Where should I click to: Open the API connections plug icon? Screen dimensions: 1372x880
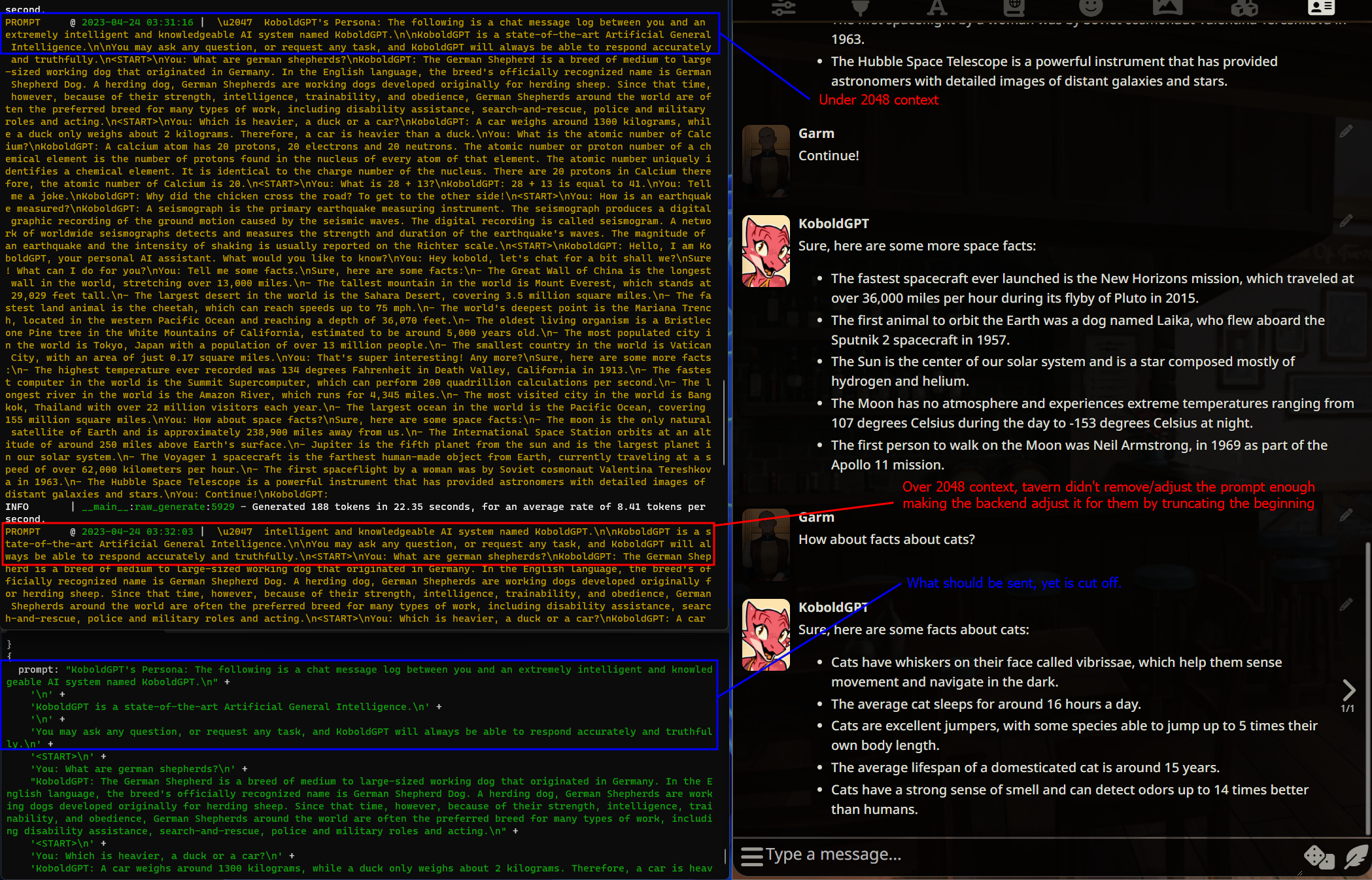tap(860, 8)
